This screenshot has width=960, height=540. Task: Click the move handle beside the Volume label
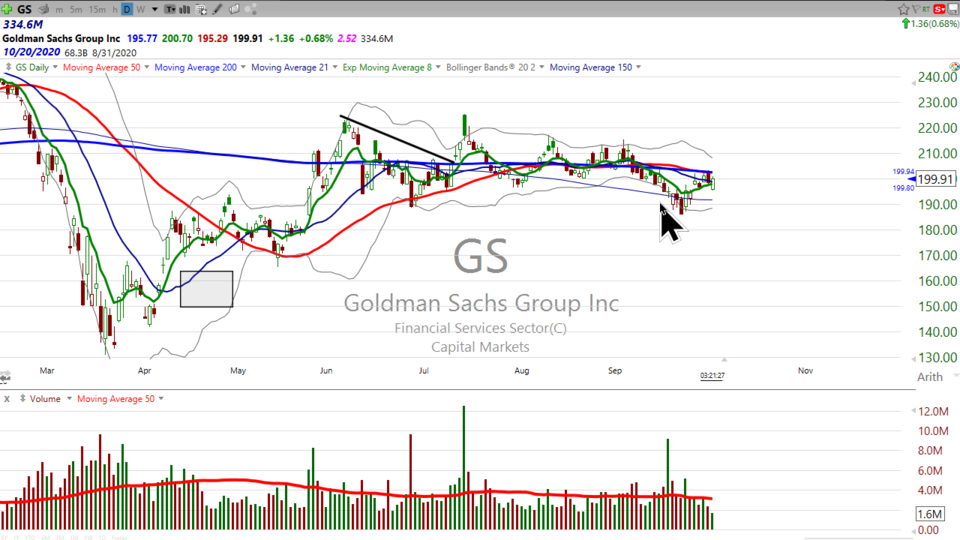pyautogui.click(x=23, y=399)
